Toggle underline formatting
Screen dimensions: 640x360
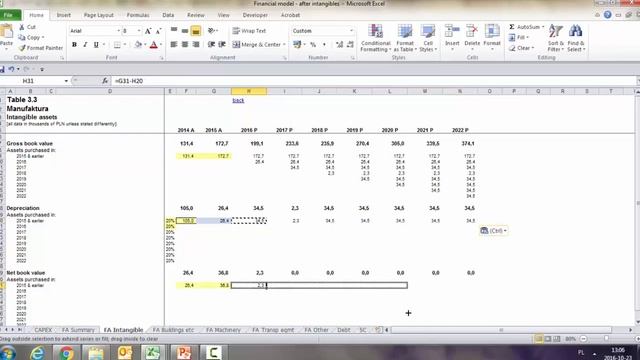pos(96,44)
